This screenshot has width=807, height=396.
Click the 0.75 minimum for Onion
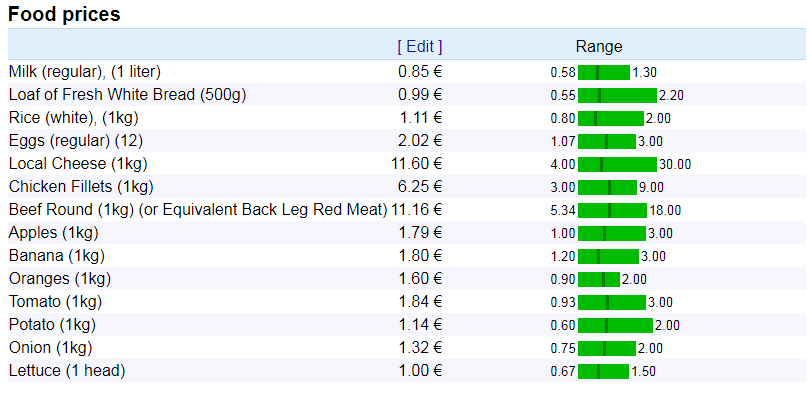pyautogui.click(x=563, y=349)
